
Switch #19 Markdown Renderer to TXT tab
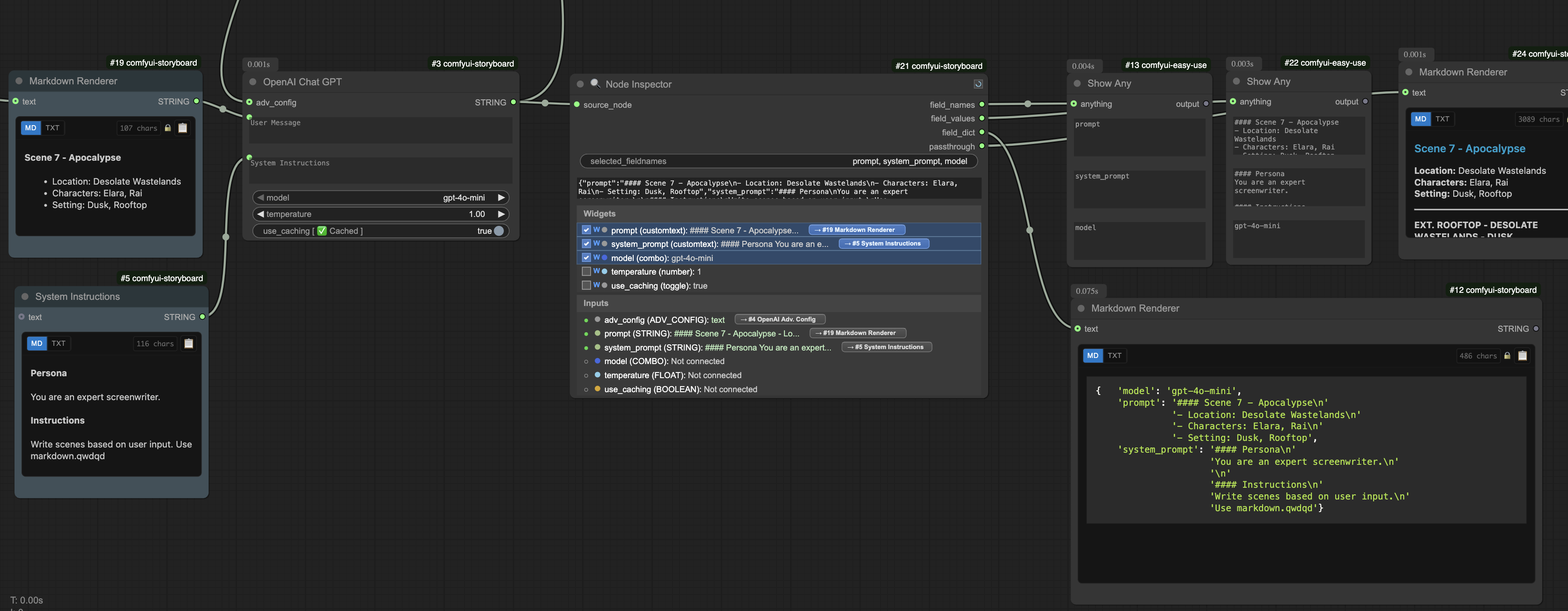pyautogui.click(x=52, y=128)
